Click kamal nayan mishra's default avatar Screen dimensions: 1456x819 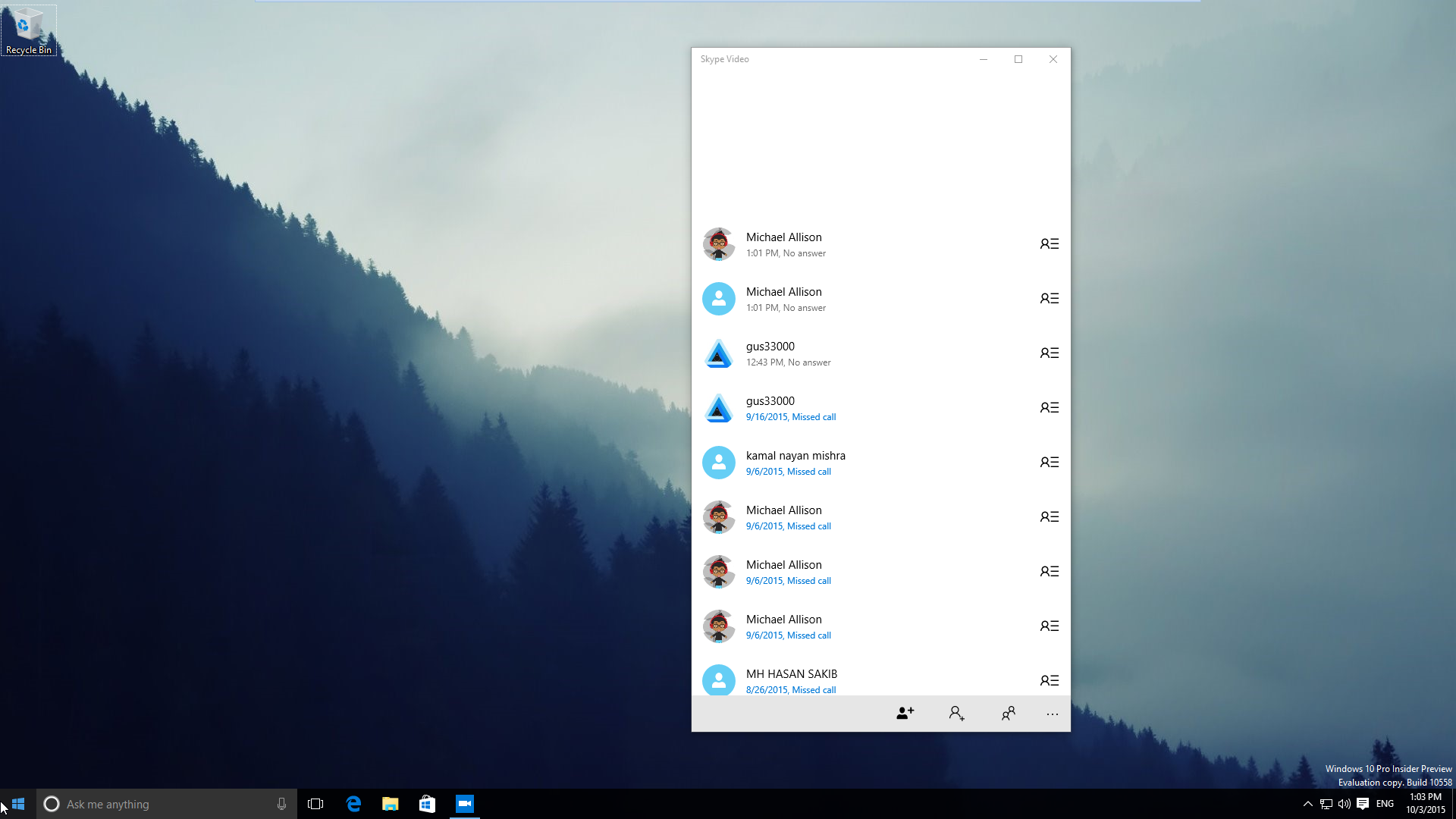click(718, 463)
